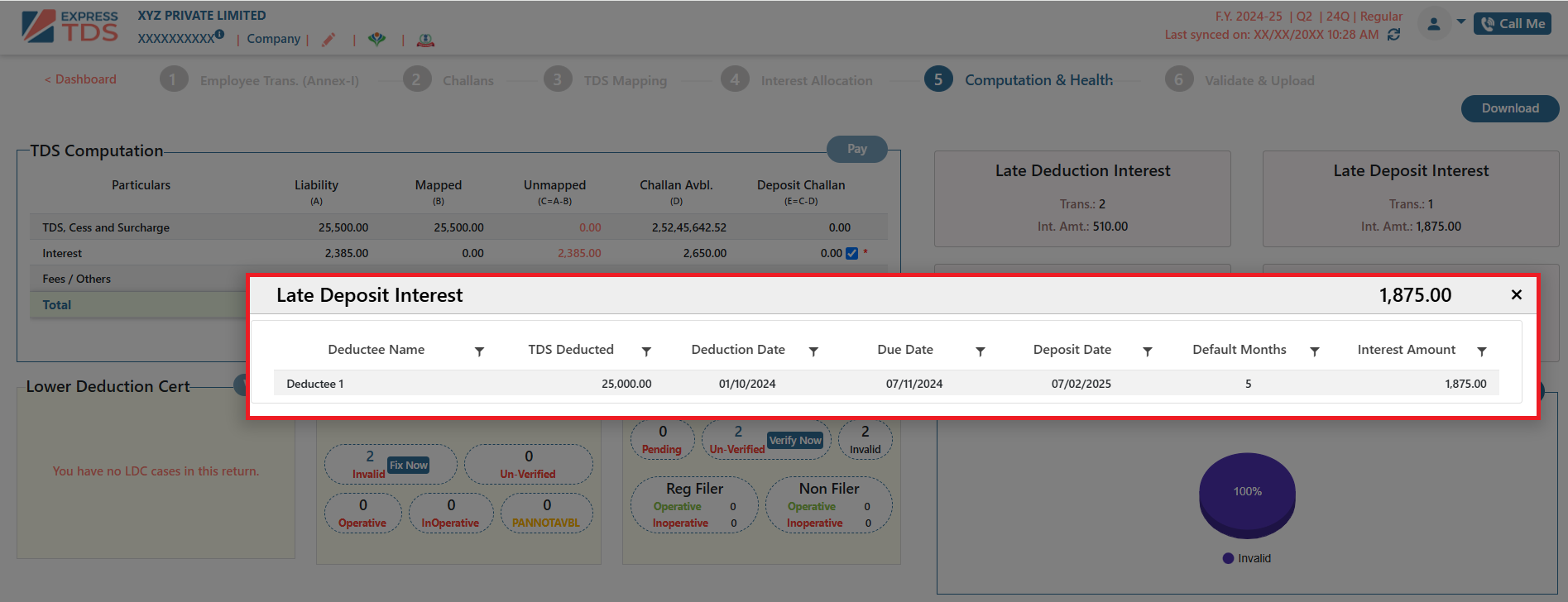Click the 1,875.00 interest amount cell
Image resolution: width=1568 pixels, height=602 pixels.
coord(1465,384)
